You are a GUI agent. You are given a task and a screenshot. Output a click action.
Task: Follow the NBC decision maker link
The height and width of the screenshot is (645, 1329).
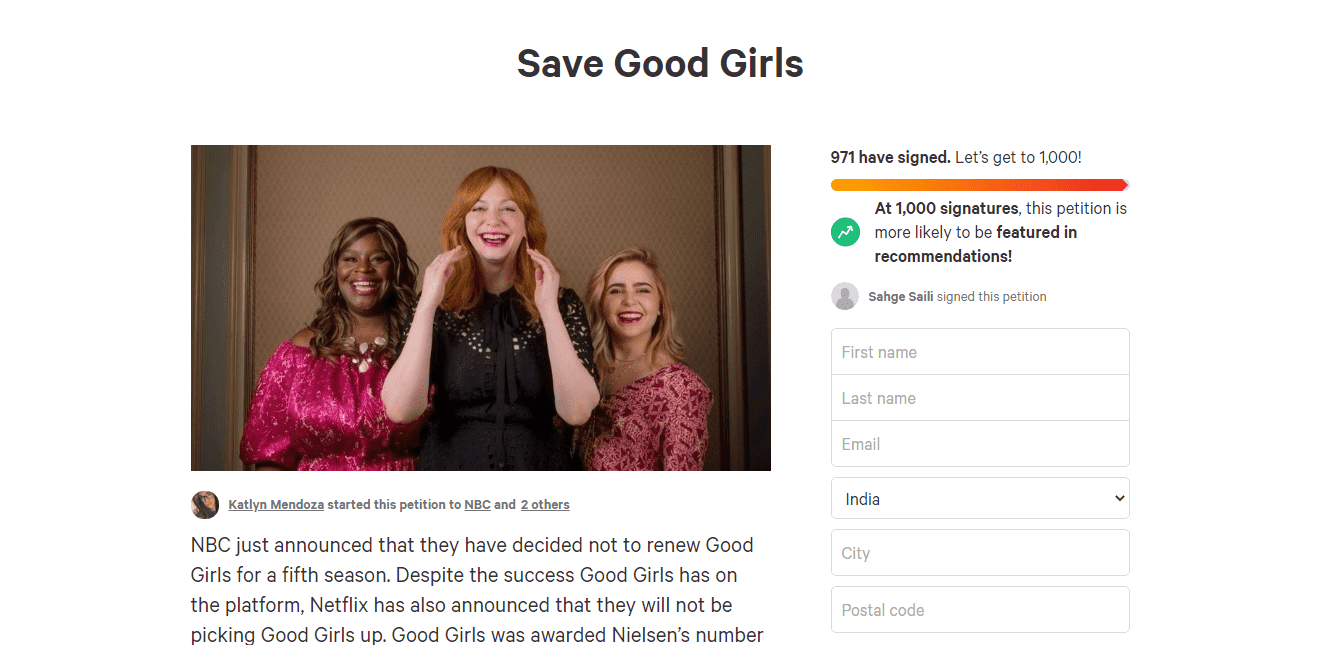point(477,505)
